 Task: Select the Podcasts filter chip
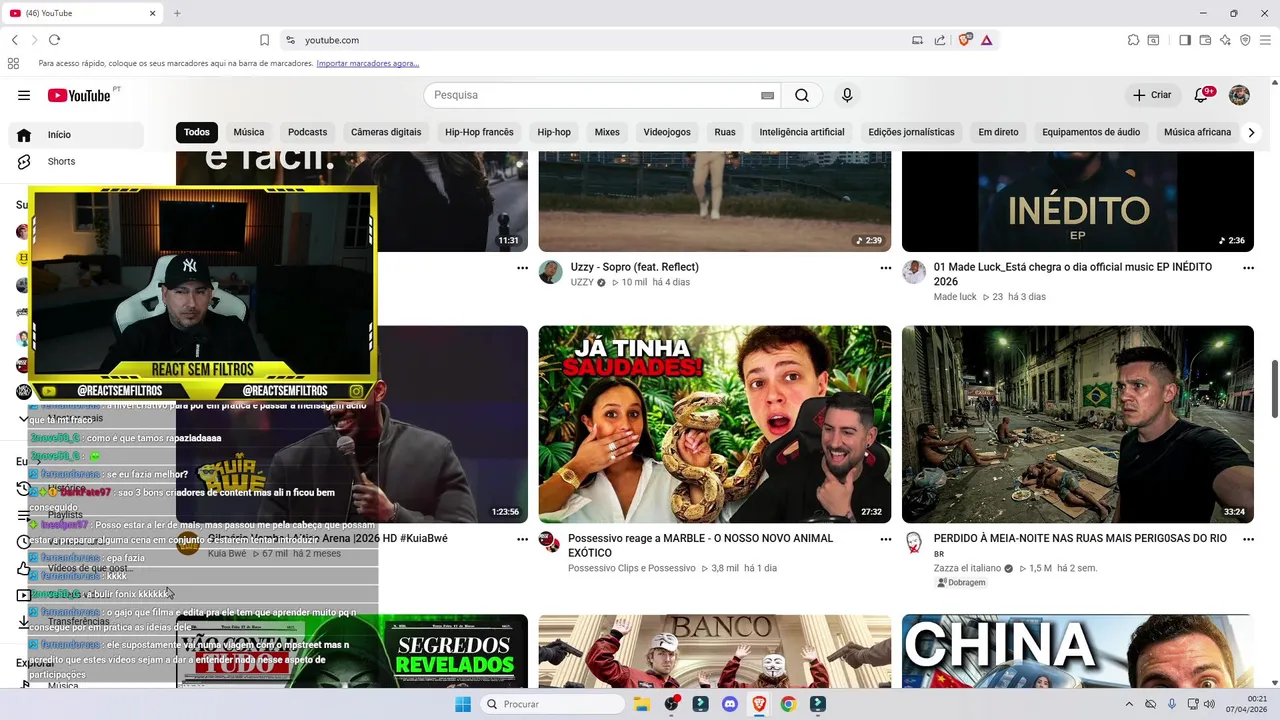[x=307, y=132]
